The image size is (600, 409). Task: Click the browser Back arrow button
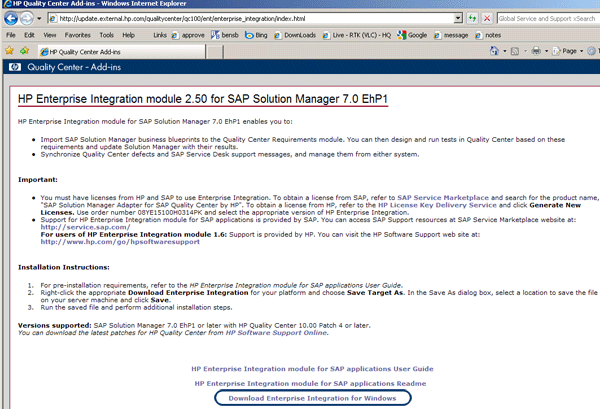tap(12, 18)
